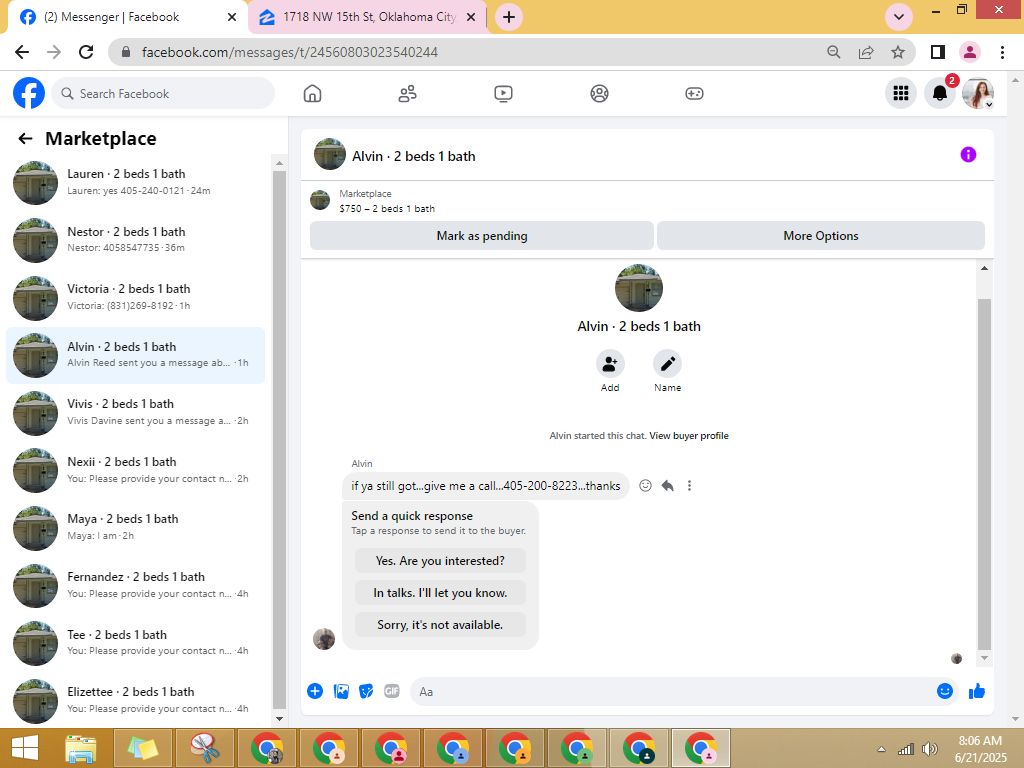This screenshot has height=768, width=1024.
Task: Open the tab search dropdown chevron
Action: 899,17
